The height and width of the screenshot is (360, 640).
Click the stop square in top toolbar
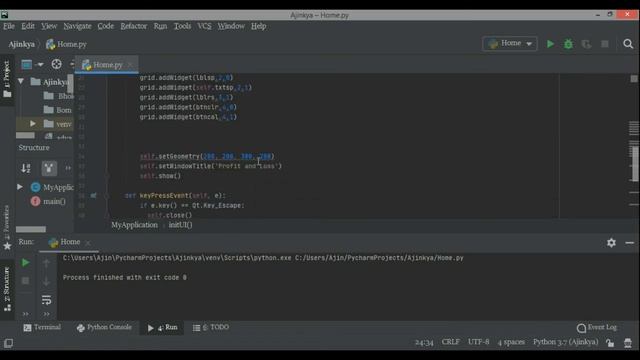pos(605,44)
